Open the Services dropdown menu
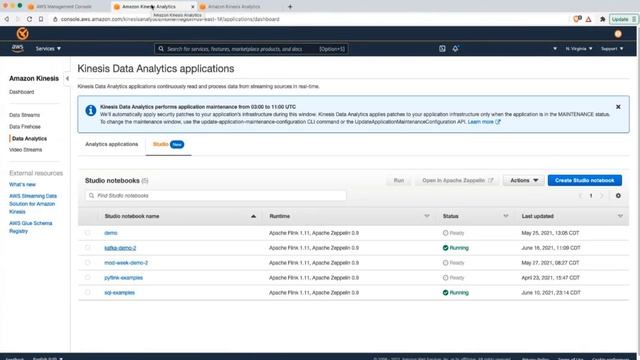This screenshot has height=360, width=640. 48,49
